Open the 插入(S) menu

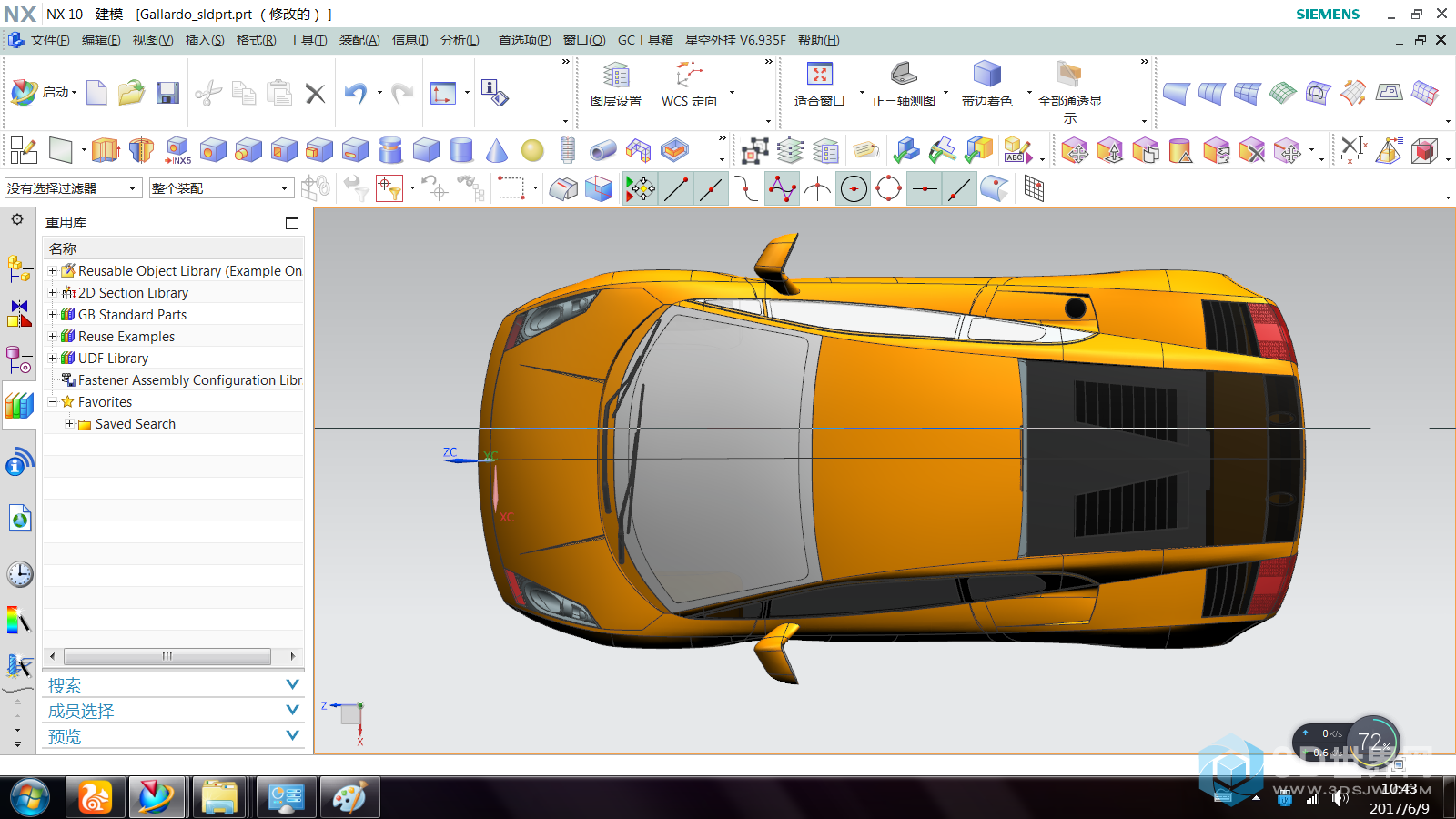205,40
